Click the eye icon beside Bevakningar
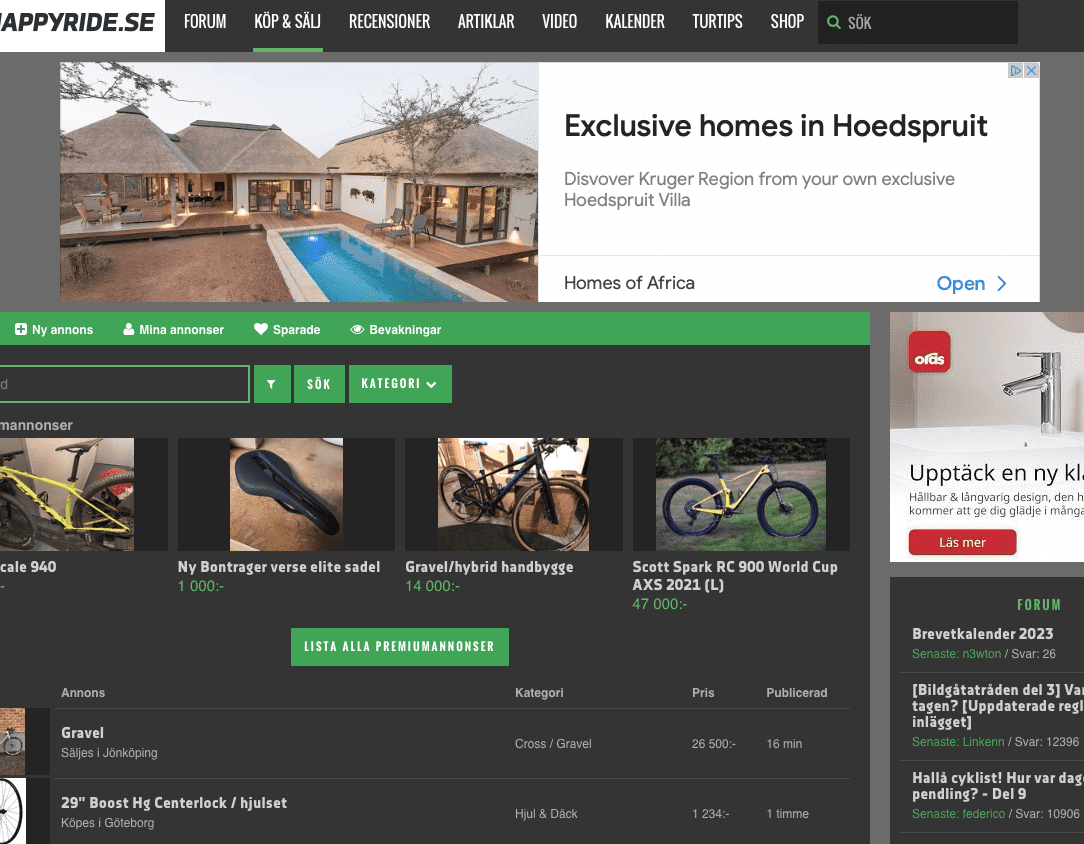 pos(357,330)
